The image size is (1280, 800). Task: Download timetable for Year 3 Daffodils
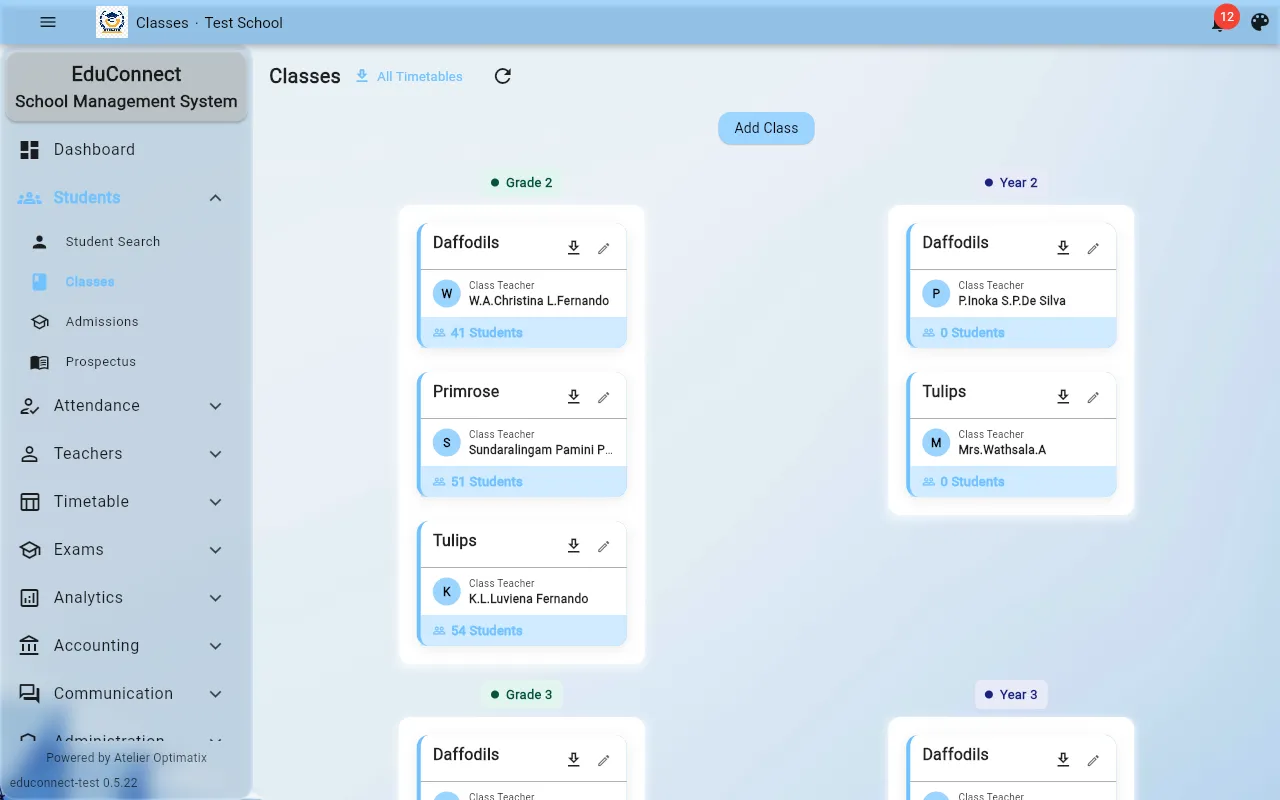click(x=1064, y=760)
